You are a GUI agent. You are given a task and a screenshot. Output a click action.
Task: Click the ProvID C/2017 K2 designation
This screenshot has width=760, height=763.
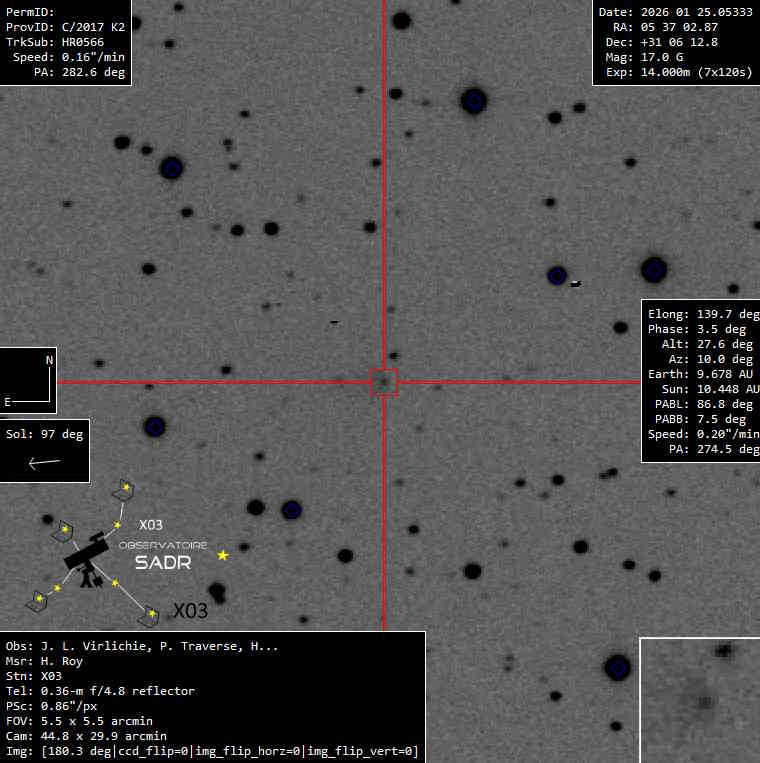tap(65, 27)
